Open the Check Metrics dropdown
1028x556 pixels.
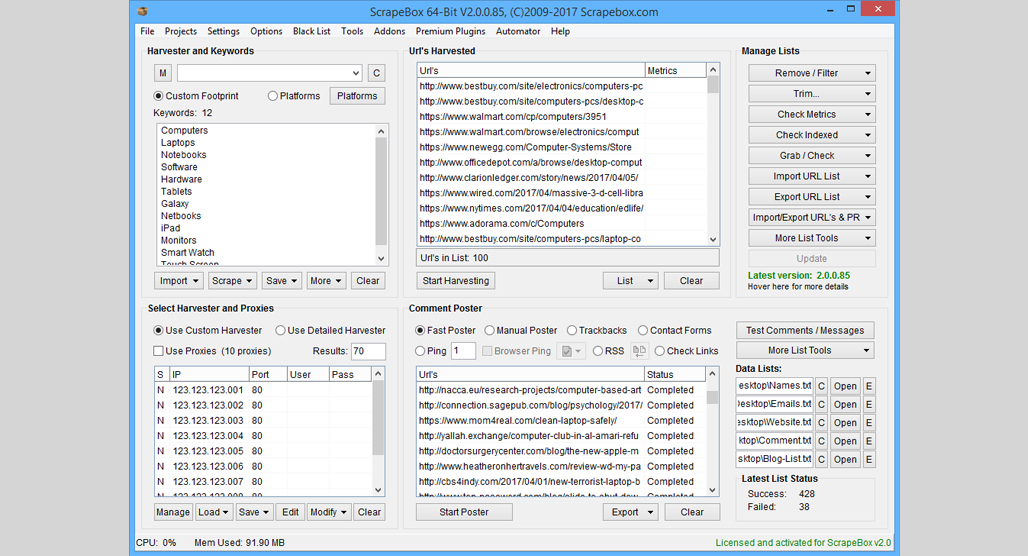[x=812, y=114]
